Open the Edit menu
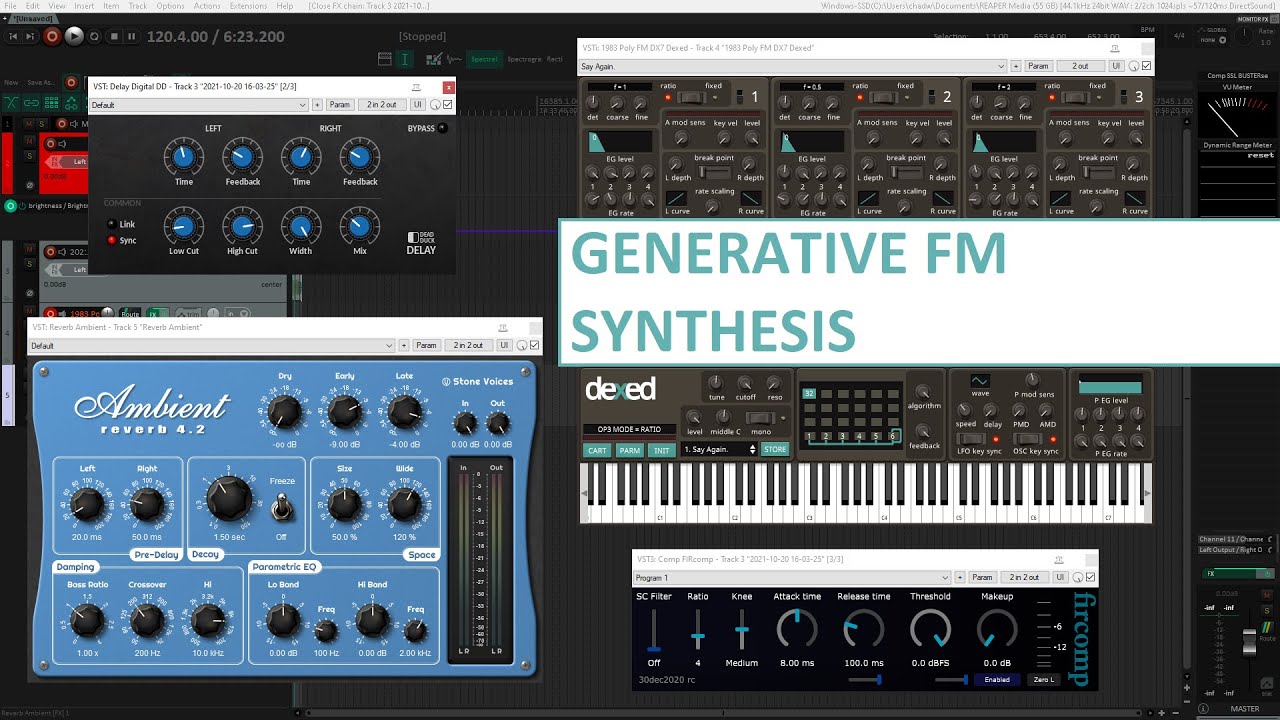The width and height of the screenshot is (1280, 720). click(x=31, y=6)
